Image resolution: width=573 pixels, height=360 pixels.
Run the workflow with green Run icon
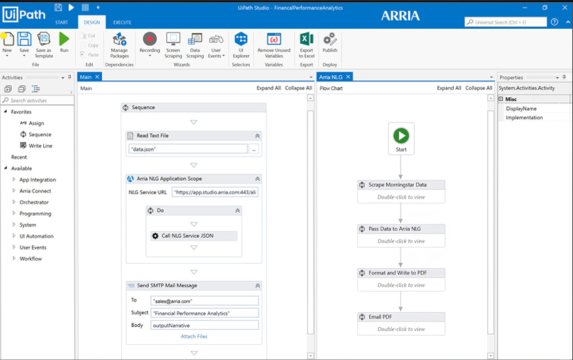click(x=64, y=39)
